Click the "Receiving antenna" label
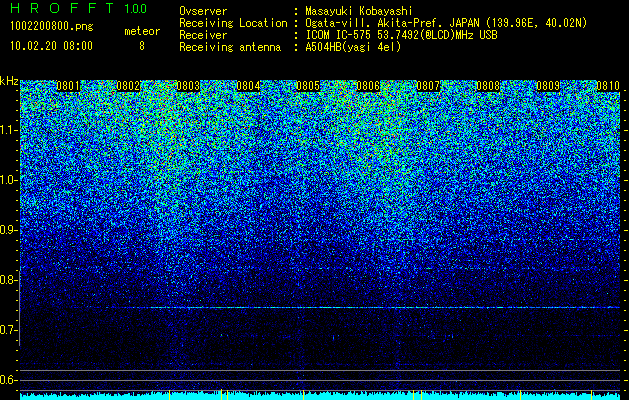Image resolution: width=629 pixels, height=400 pixels. pos(230,47)
